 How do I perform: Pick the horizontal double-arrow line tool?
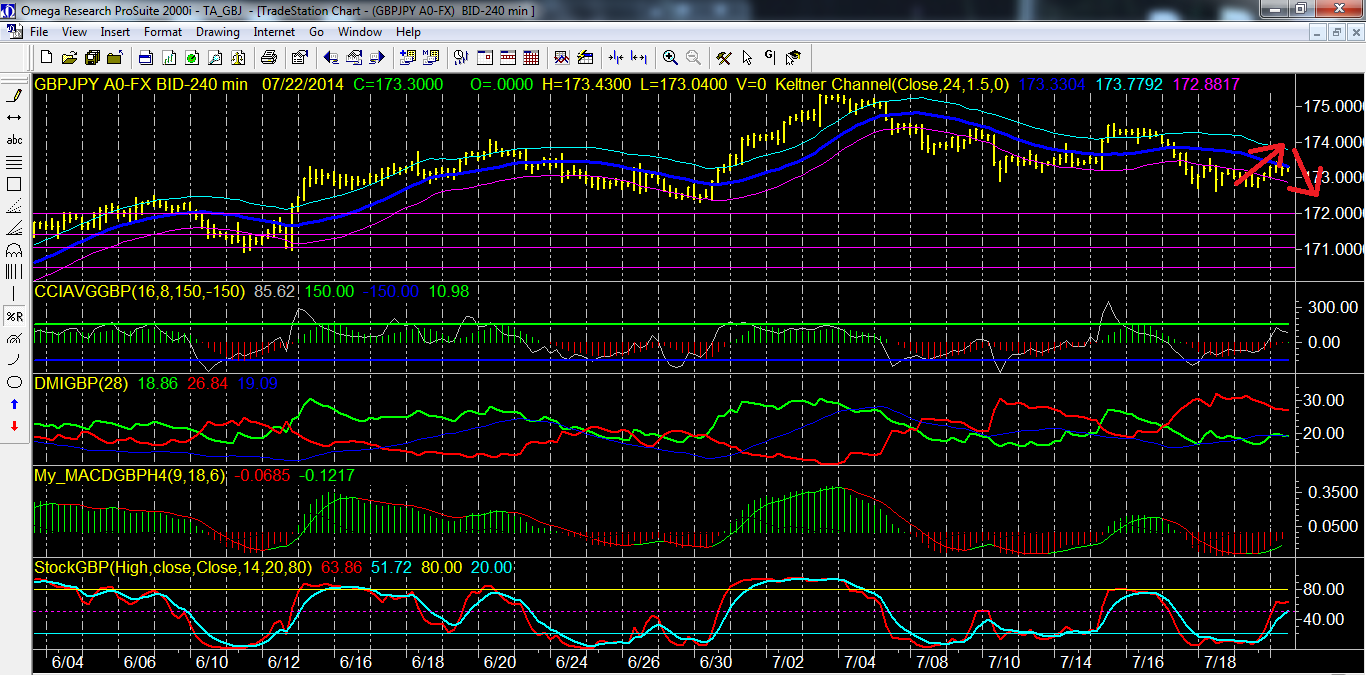[x=14, y=118]
